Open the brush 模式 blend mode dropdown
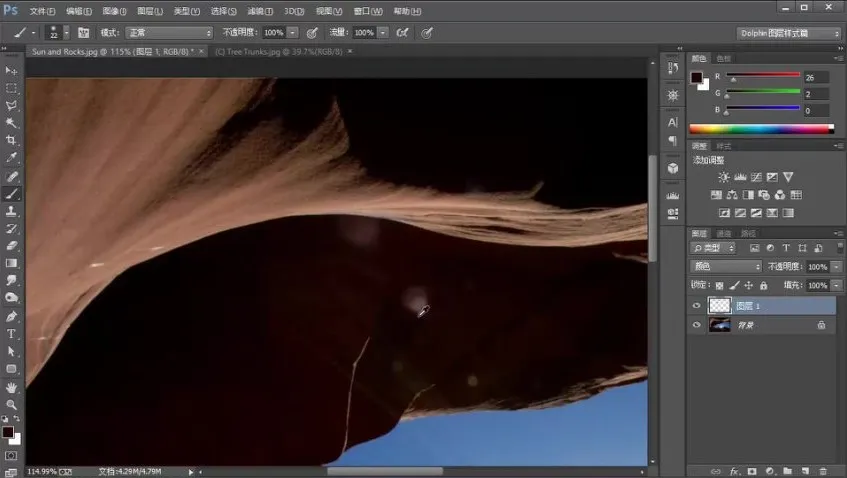The height and width of the screenshot is (478, 847). click(x=168, y=33)
